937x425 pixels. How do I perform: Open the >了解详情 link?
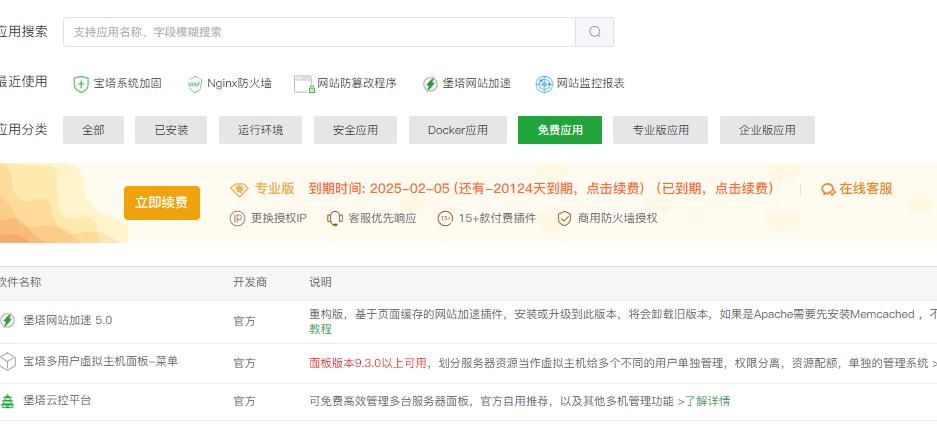(x=704, y=401)
